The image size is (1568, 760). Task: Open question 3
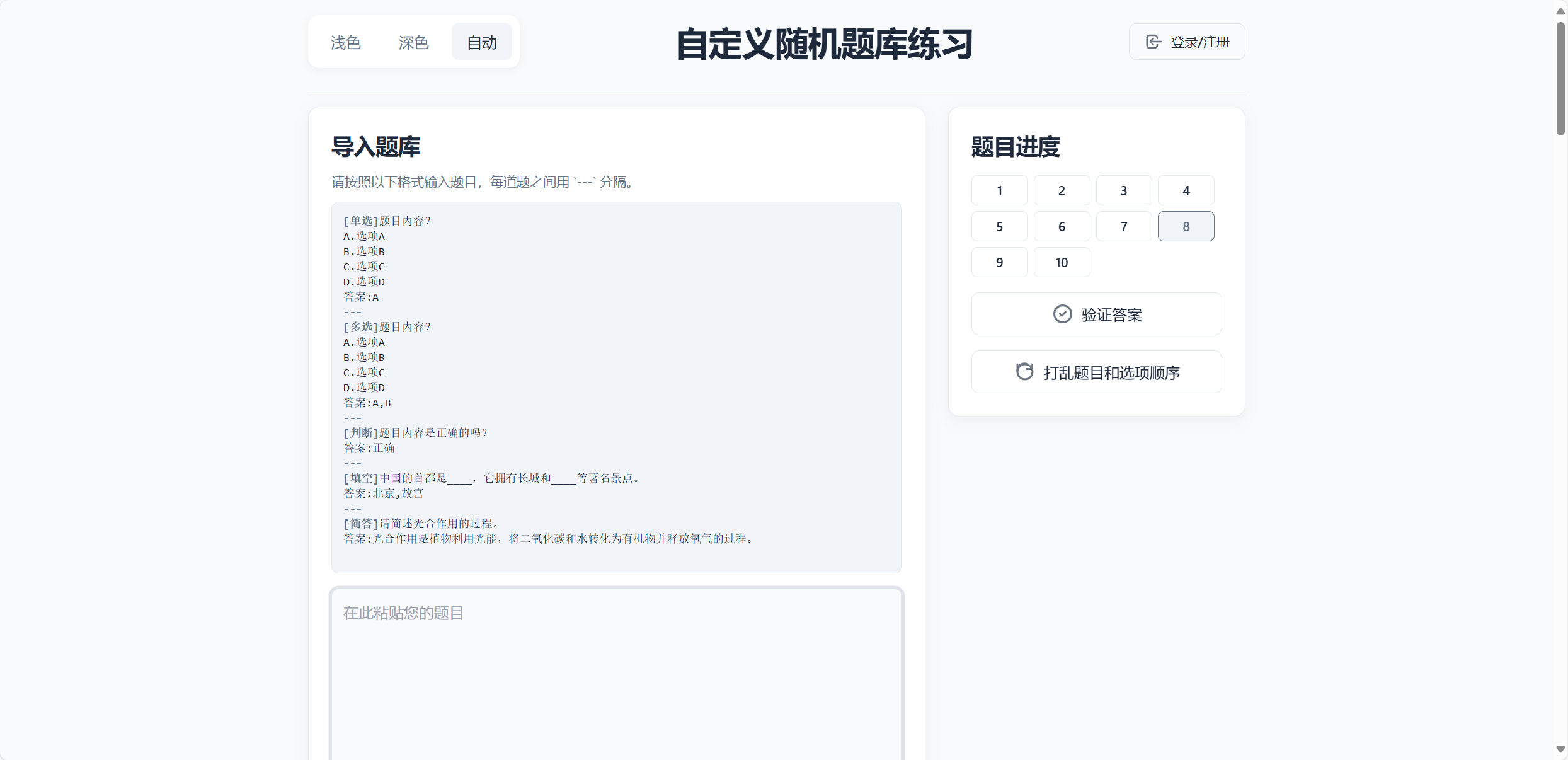[1123, 191]
